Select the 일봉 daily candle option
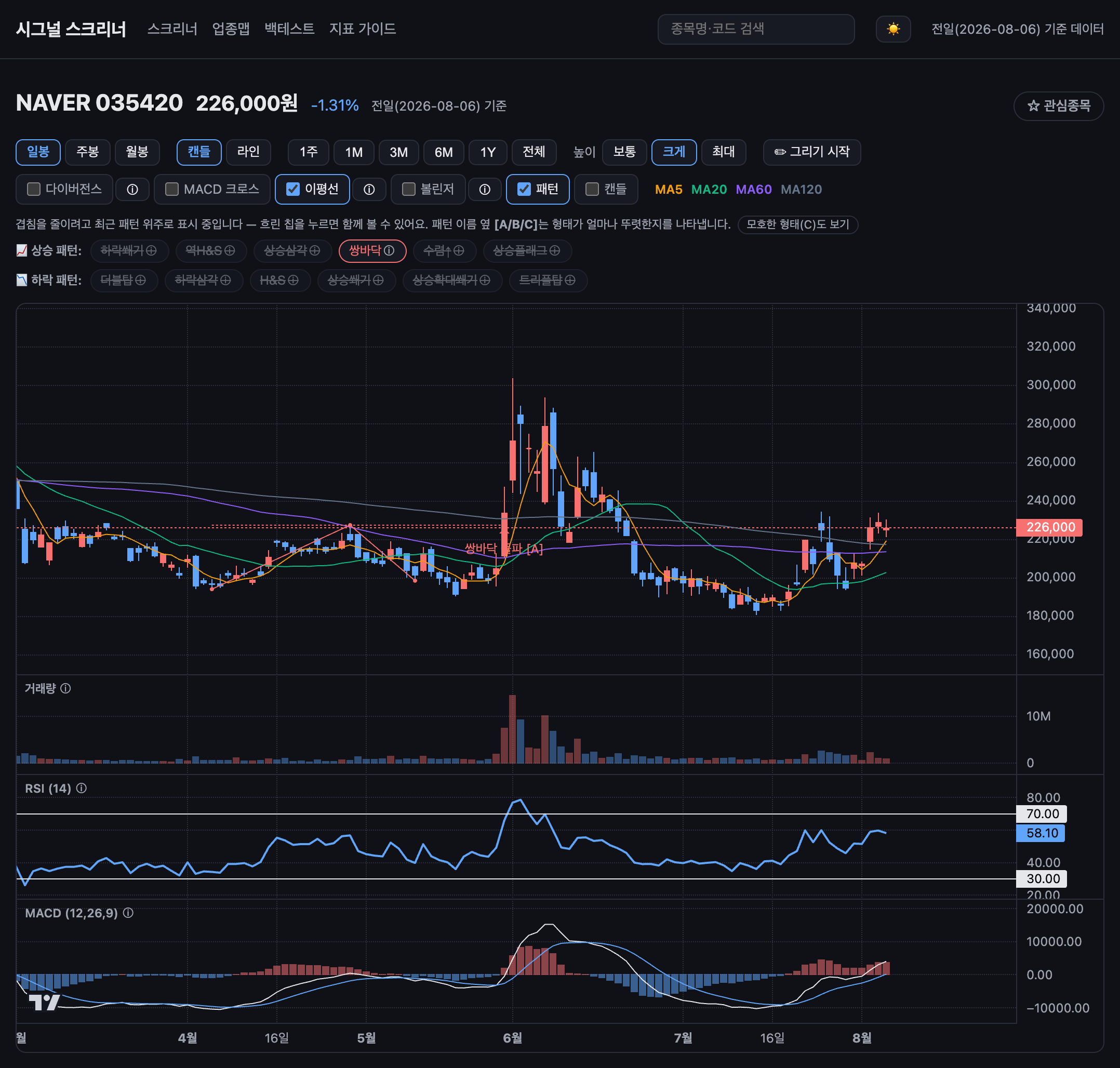Image resolution: width=1120 pixels, height=1068 pixels. point(38,152)
